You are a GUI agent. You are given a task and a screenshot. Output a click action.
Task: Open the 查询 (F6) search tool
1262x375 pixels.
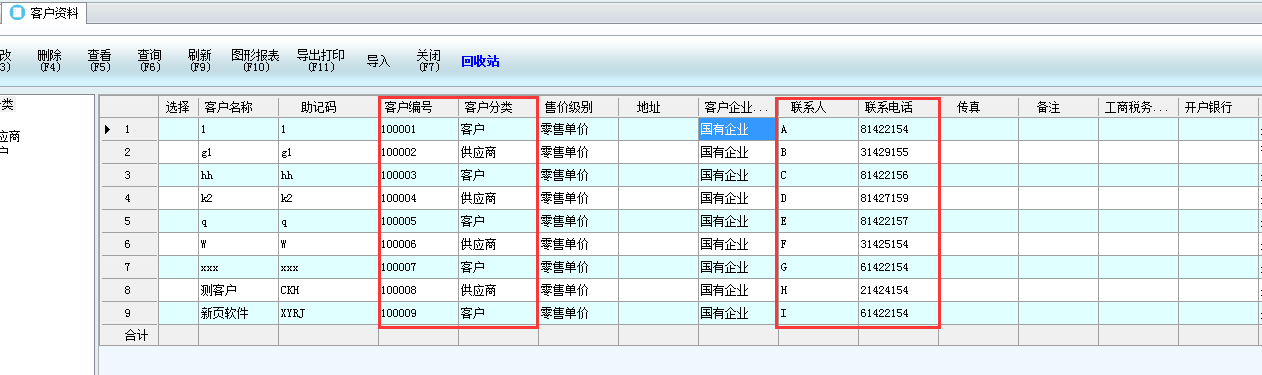pos(149,61)
